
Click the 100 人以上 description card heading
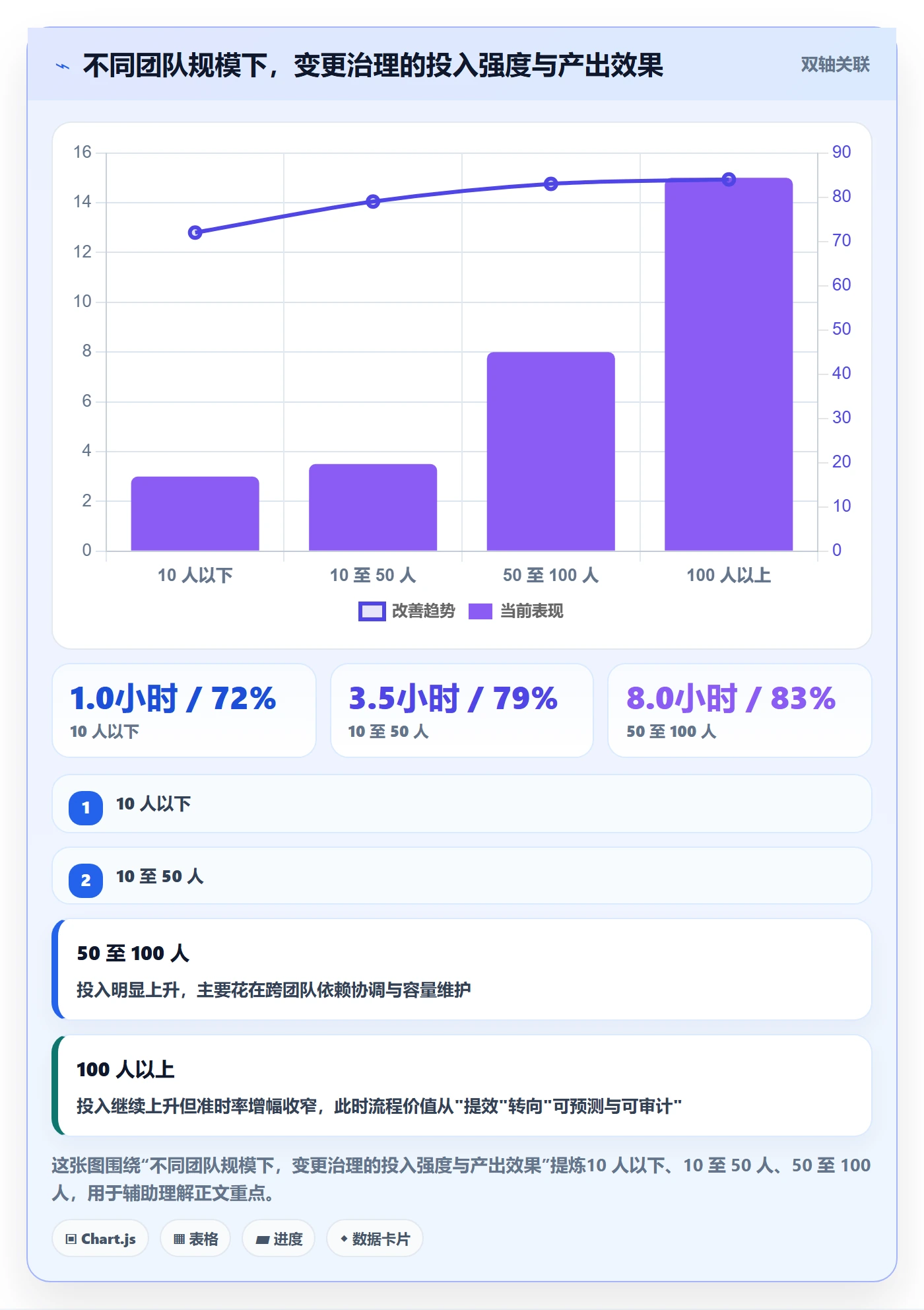tap(125, 1070)
